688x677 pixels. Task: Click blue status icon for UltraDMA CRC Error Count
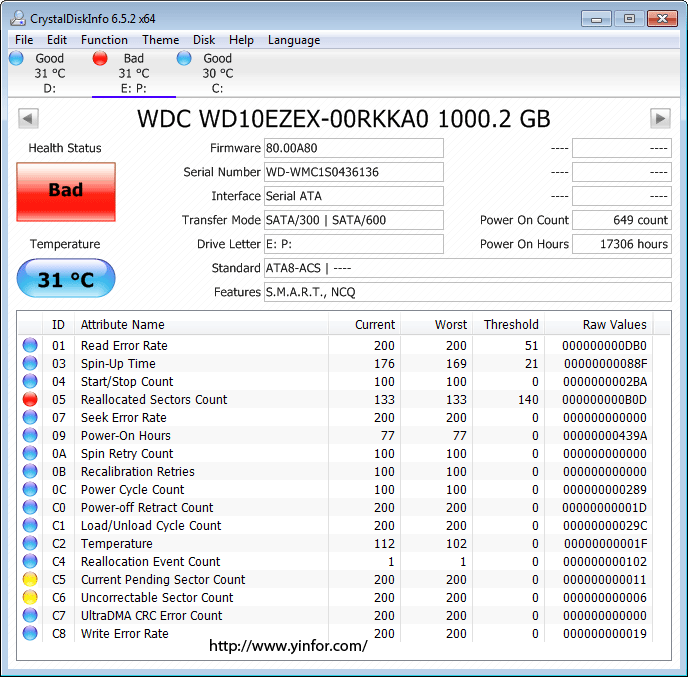[x=30, y=615]
